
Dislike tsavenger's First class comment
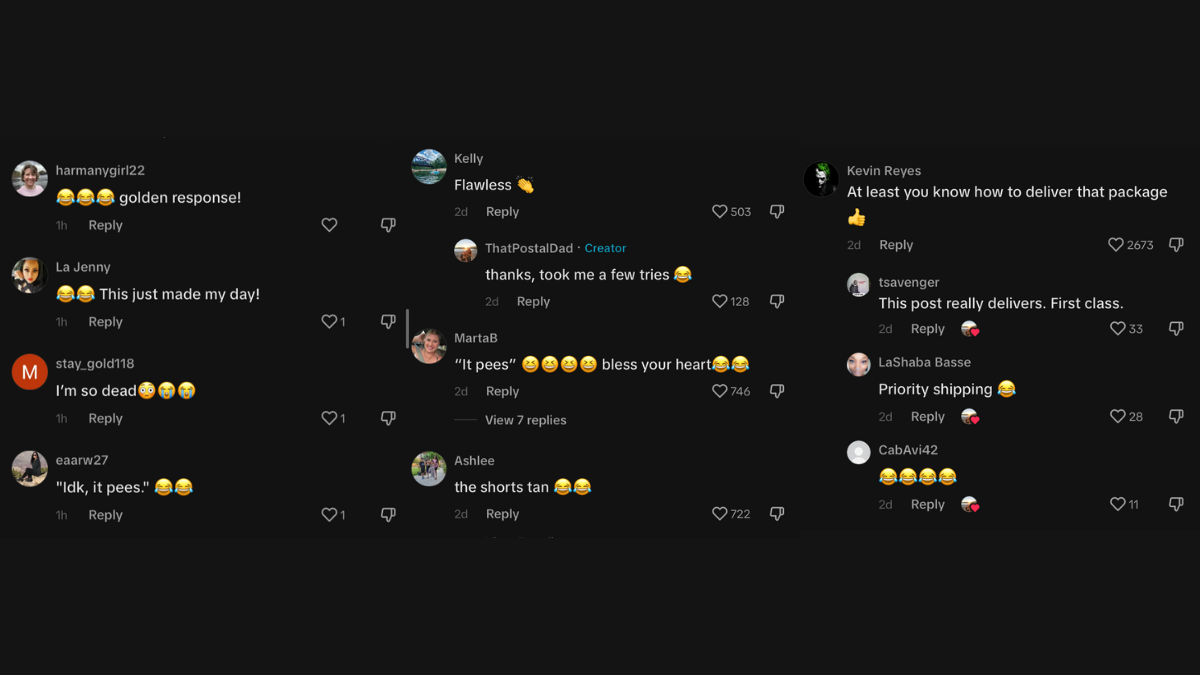1176,329
